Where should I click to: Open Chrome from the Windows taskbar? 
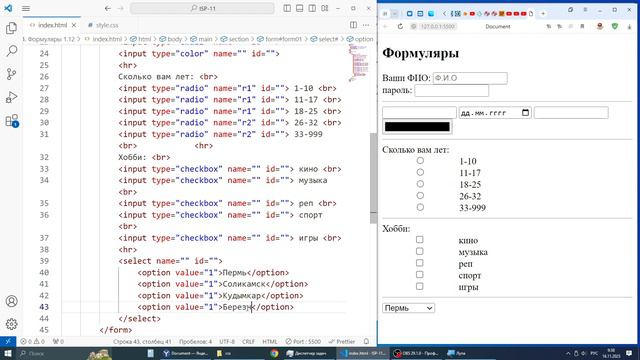tap(274, 353)
